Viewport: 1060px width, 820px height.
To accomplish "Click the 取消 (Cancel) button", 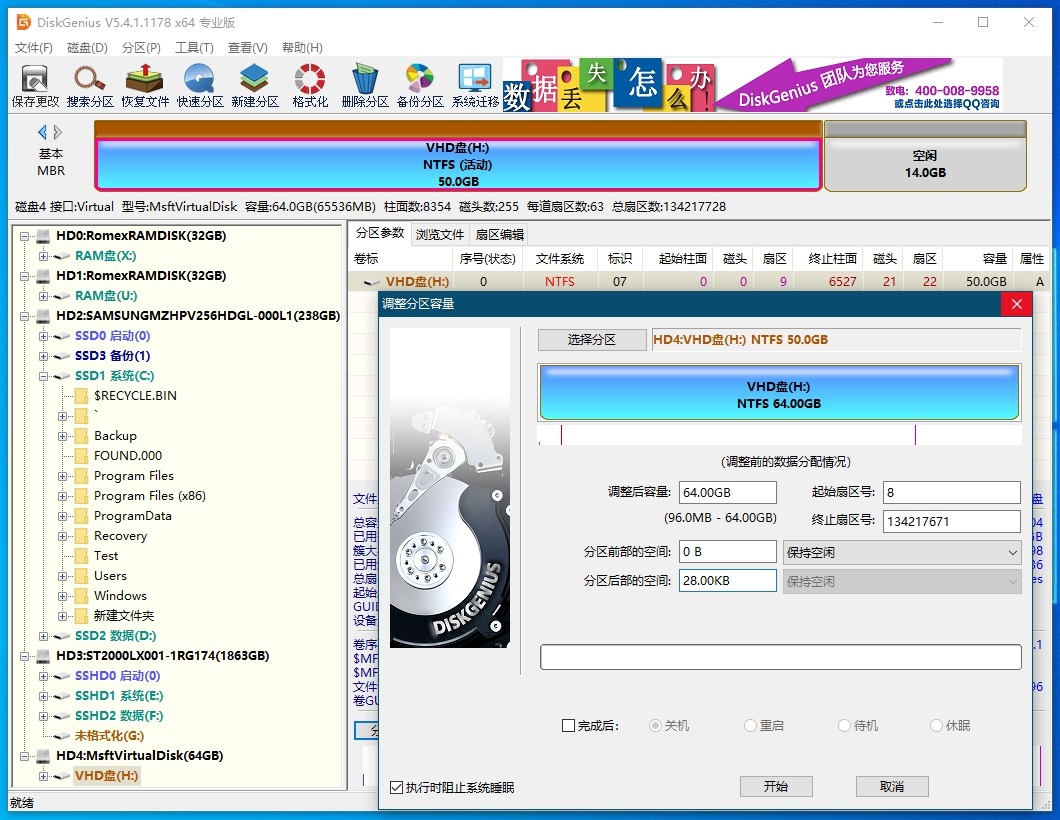I will [x=892, y=786].
